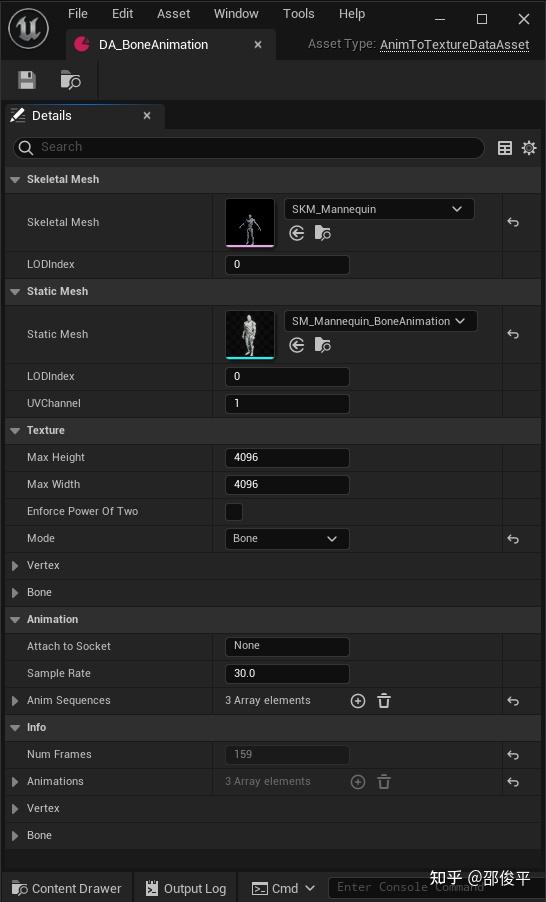Browse to SM_Mannequin_BoneAnimation in Content Browser
546x902 pixels.
pos(323,345)
